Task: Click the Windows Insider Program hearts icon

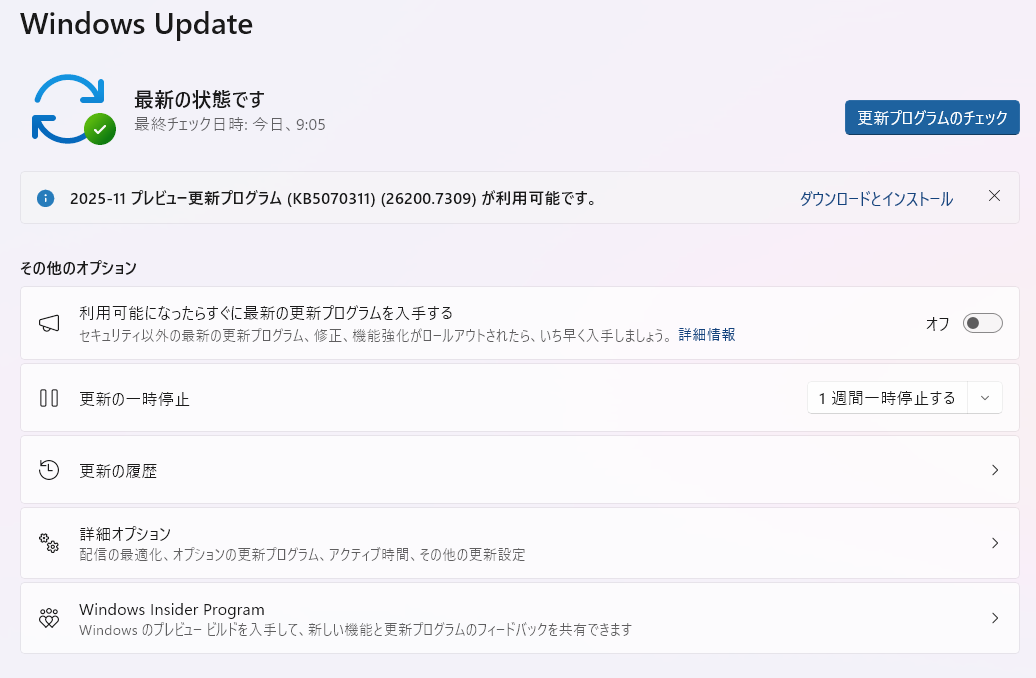Action: [x=49, y=618]
